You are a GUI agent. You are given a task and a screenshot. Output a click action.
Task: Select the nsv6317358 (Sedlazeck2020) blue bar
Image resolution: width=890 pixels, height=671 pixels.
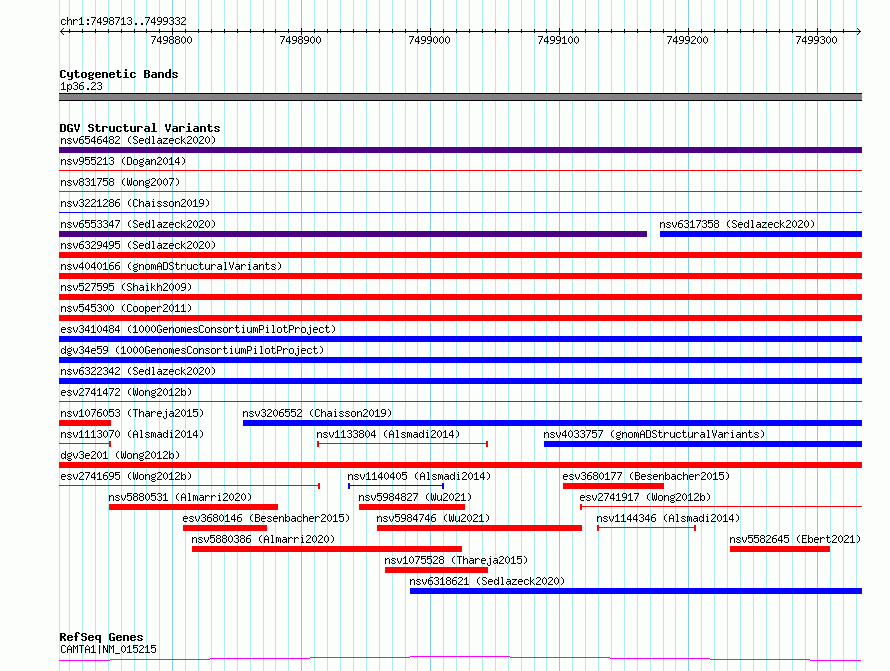(761, 234)
